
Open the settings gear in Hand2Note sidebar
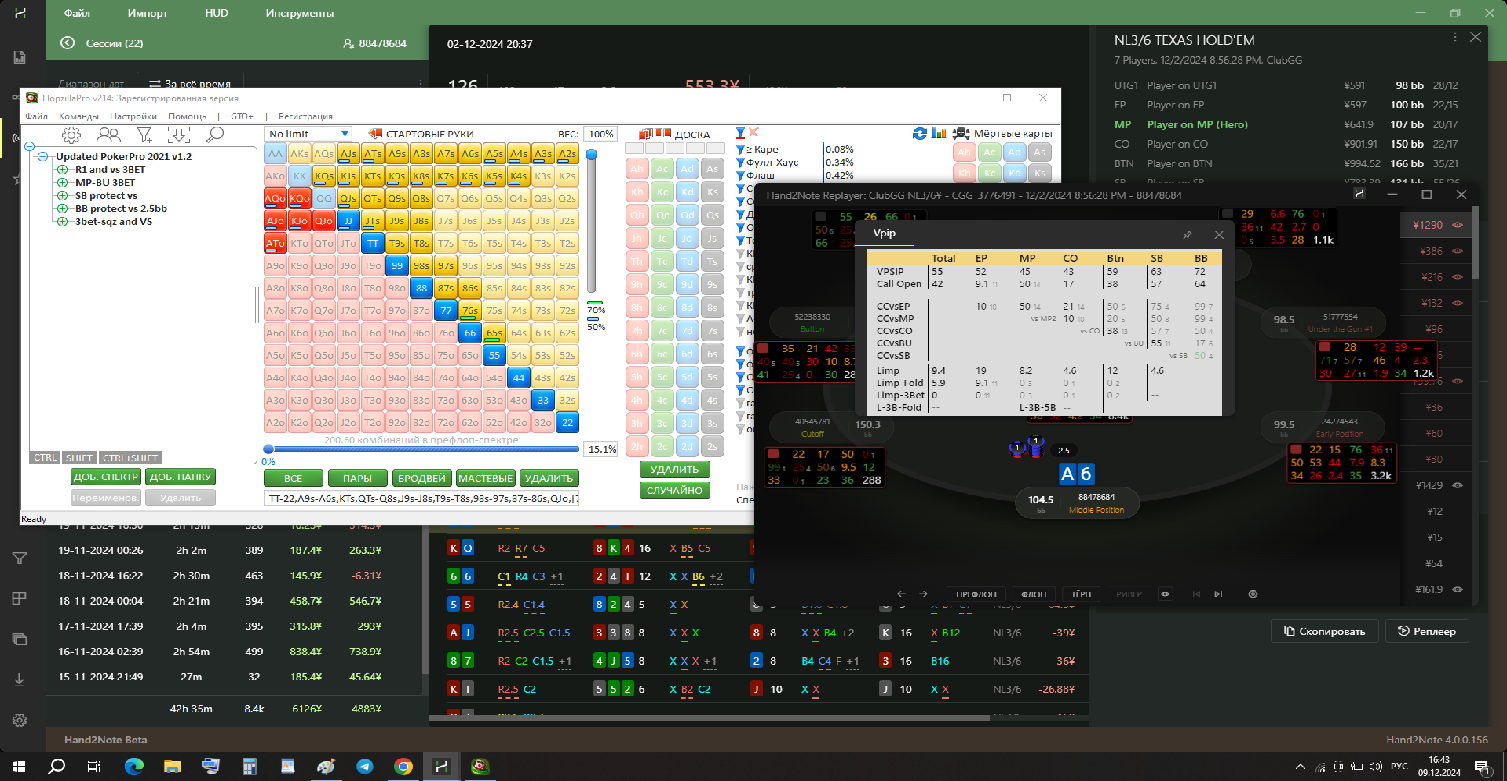pyautogui.click(x=19, y=719)
